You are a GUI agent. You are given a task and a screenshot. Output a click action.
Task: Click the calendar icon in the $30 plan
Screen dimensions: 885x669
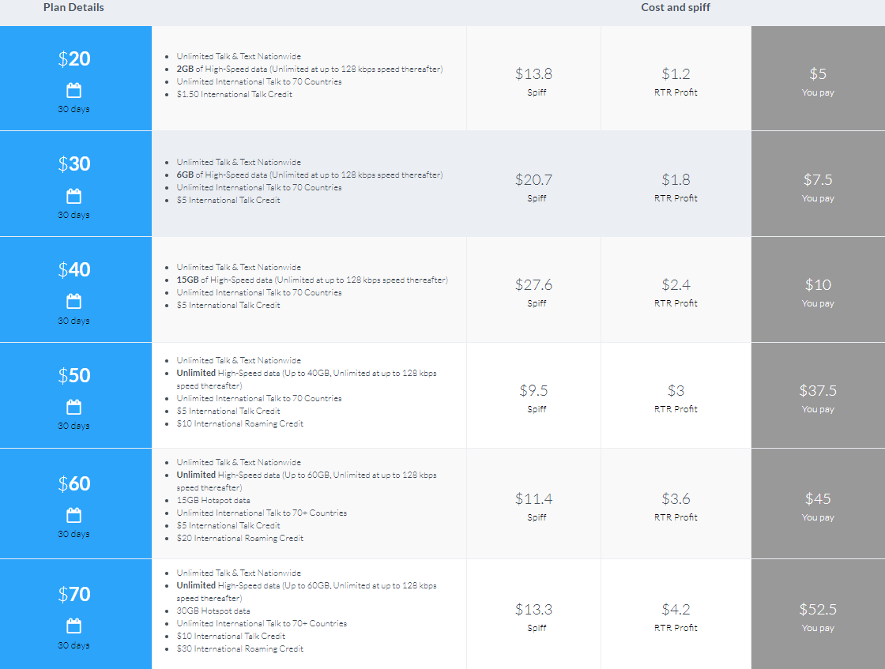tap(74, 196)
